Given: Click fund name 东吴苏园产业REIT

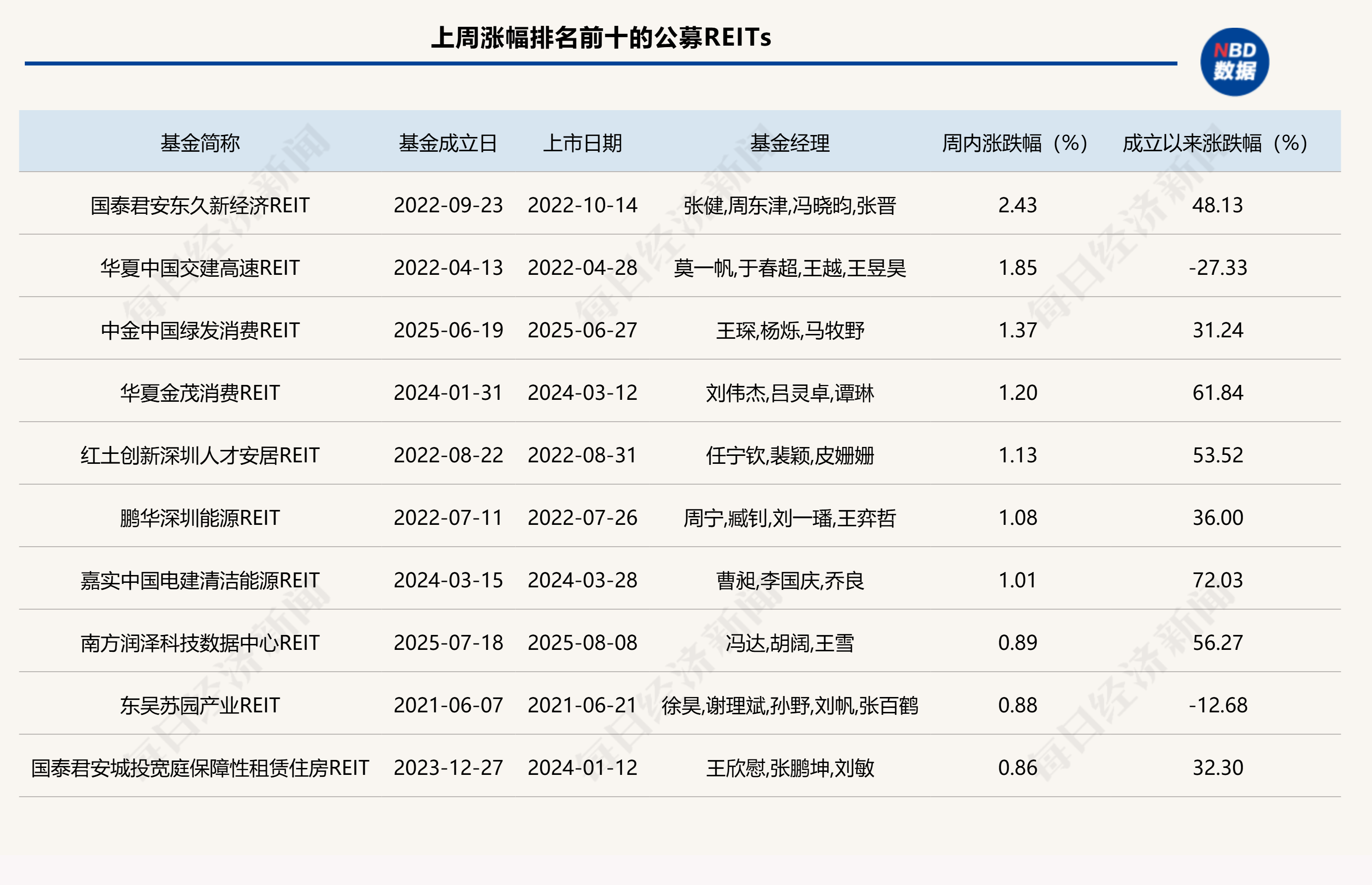Looking at the screenshot, I should [x=200, y=706].
